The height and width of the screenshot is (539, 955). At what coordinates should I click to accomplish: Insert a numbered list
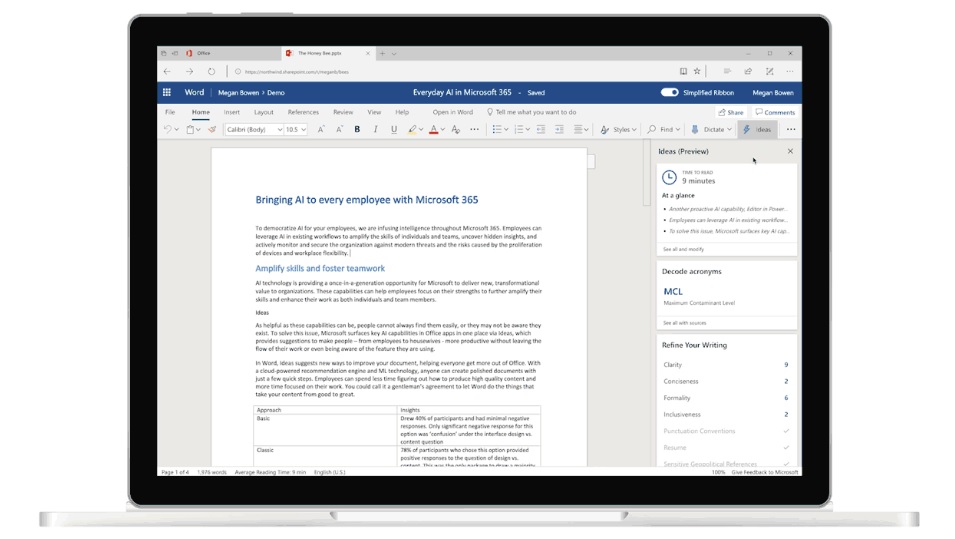pos(519,130)
